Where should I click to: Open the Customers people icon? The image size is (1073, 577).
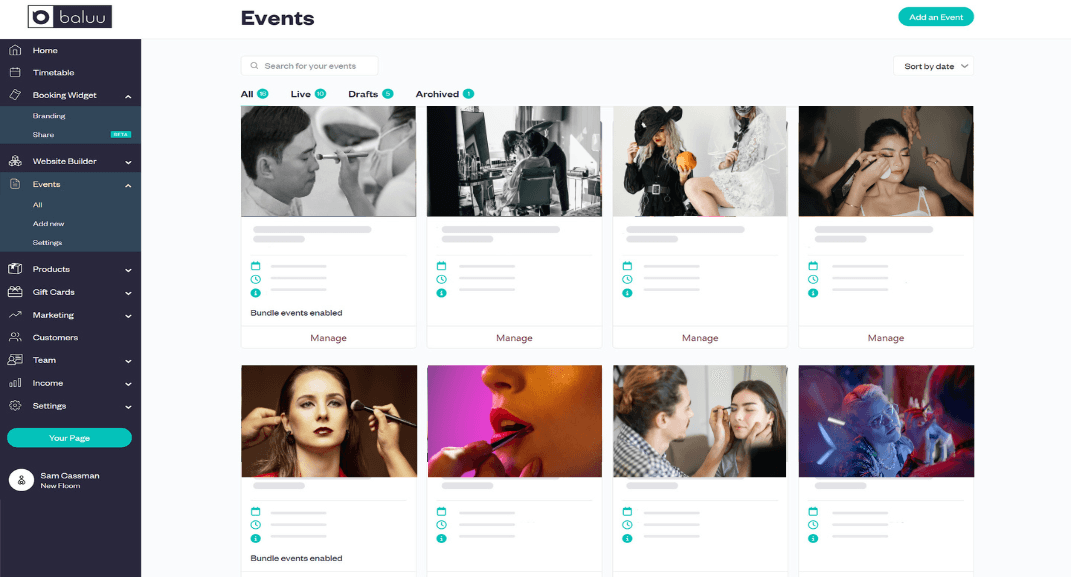15,337
